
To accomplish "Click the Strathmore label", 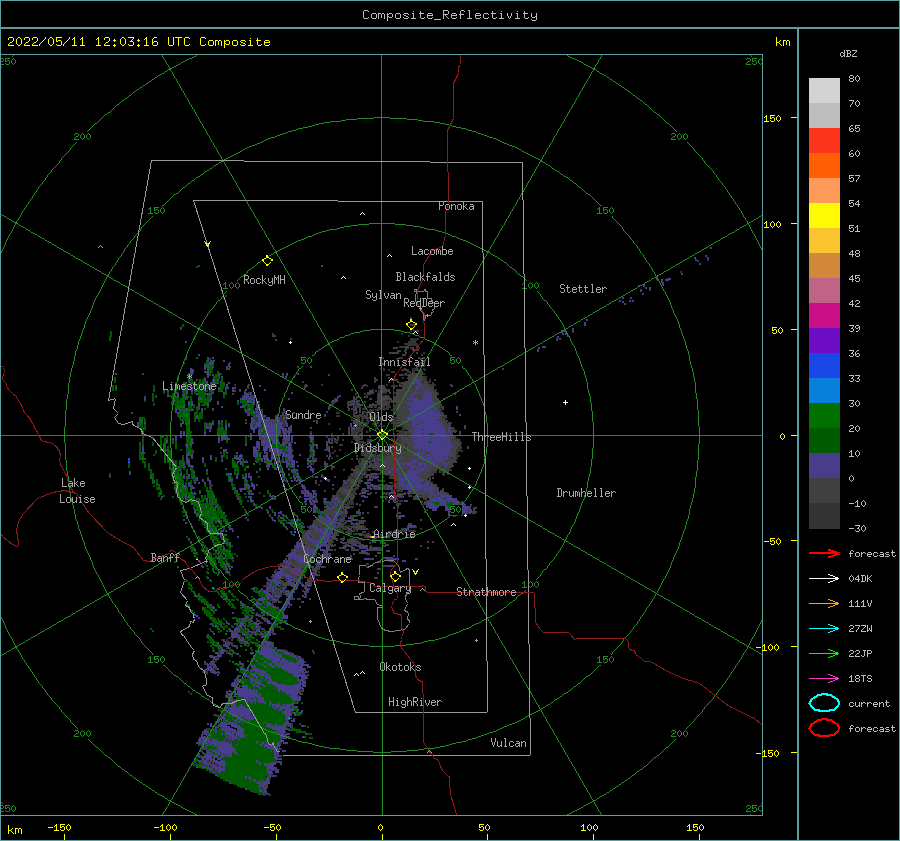I will click(486, 592).
